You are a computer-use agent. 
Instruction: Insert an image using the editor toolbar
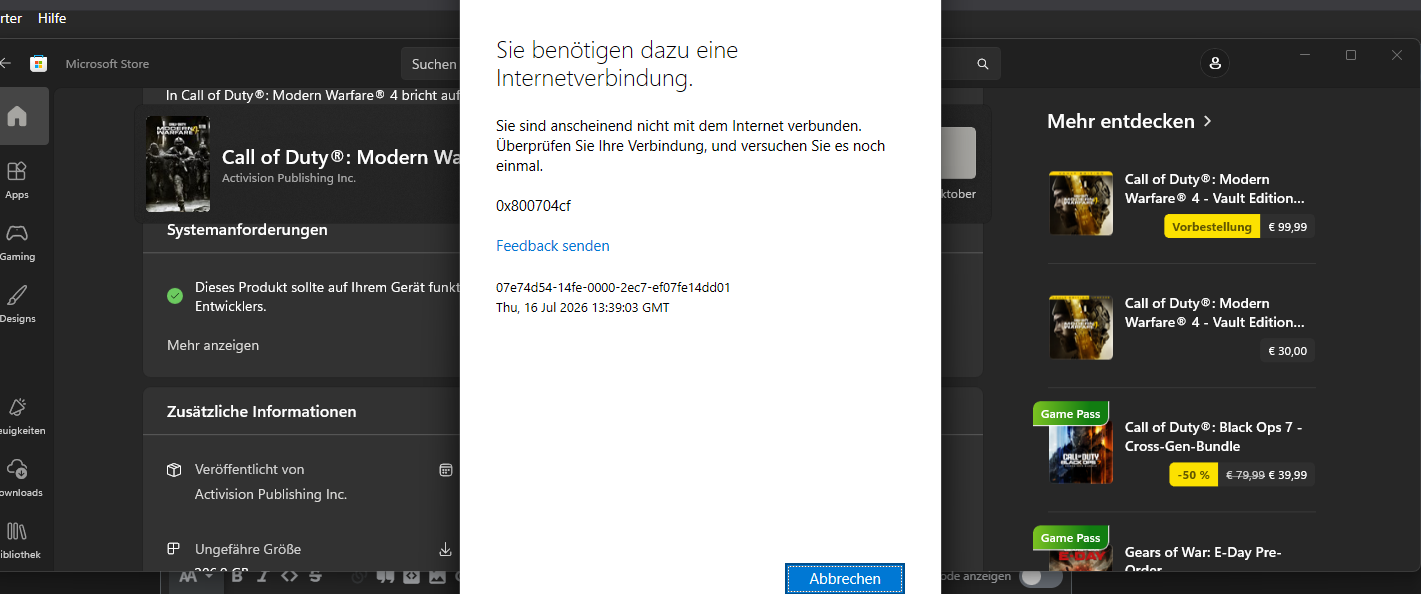pos(437,576)
